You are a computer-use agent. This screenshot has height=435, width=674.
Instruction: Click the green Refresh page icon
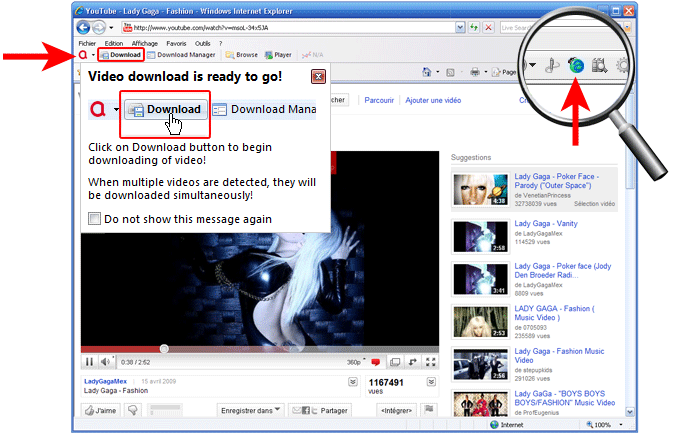coord(474,28)
